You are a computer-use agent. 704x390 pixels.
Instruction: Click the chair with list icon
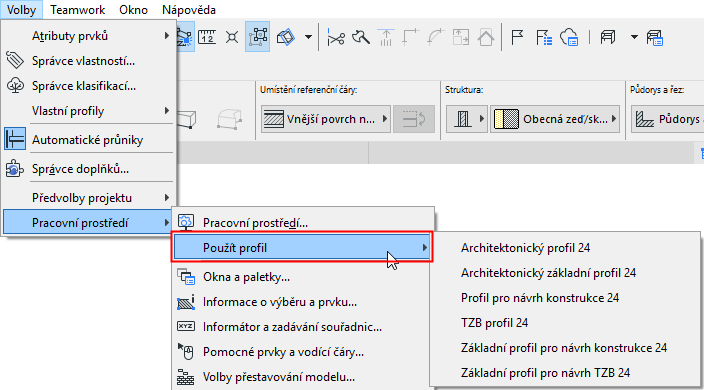pyautogui.click(x=655, y=37)
